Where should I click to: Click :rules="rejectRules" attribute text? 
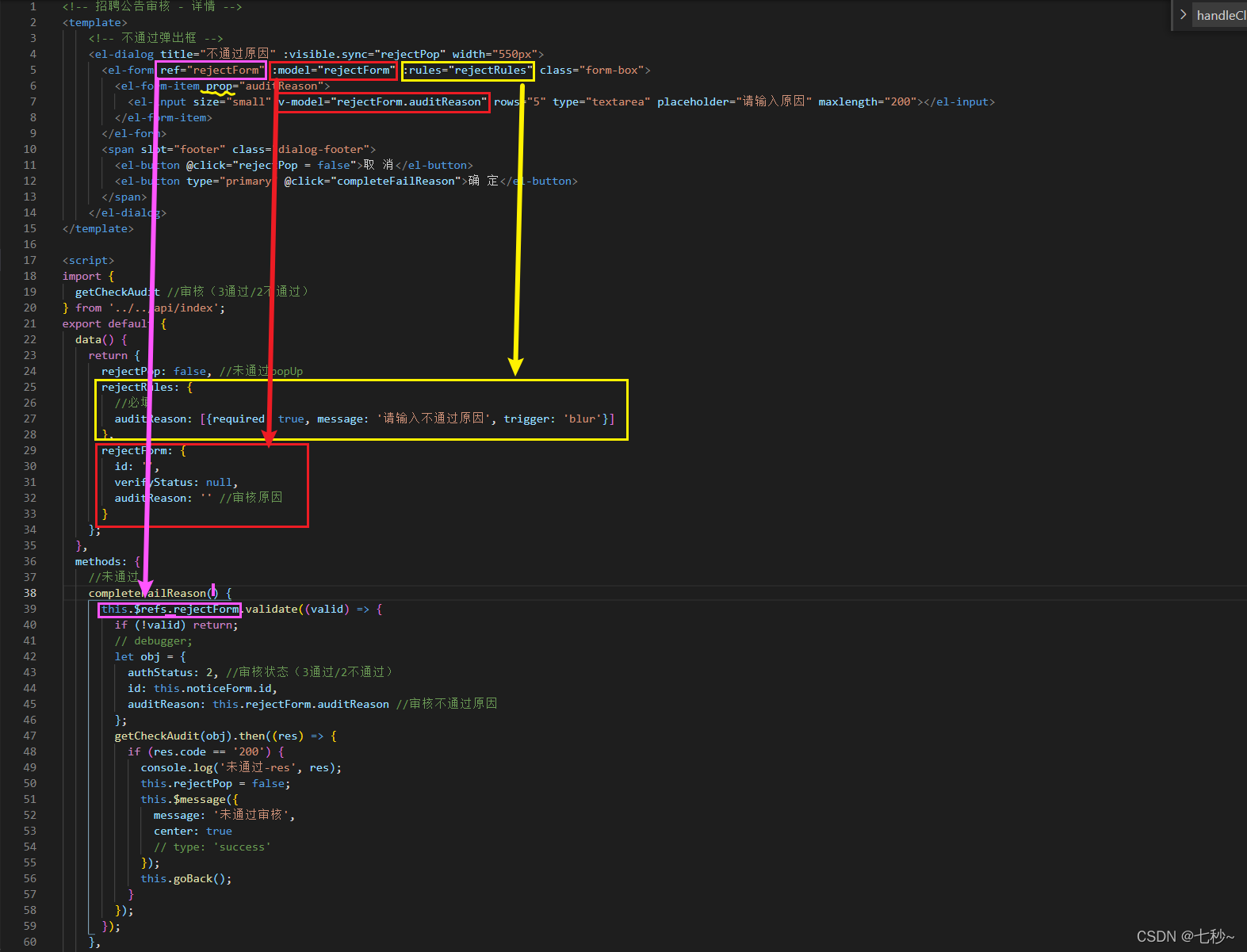tap(468, 70)
